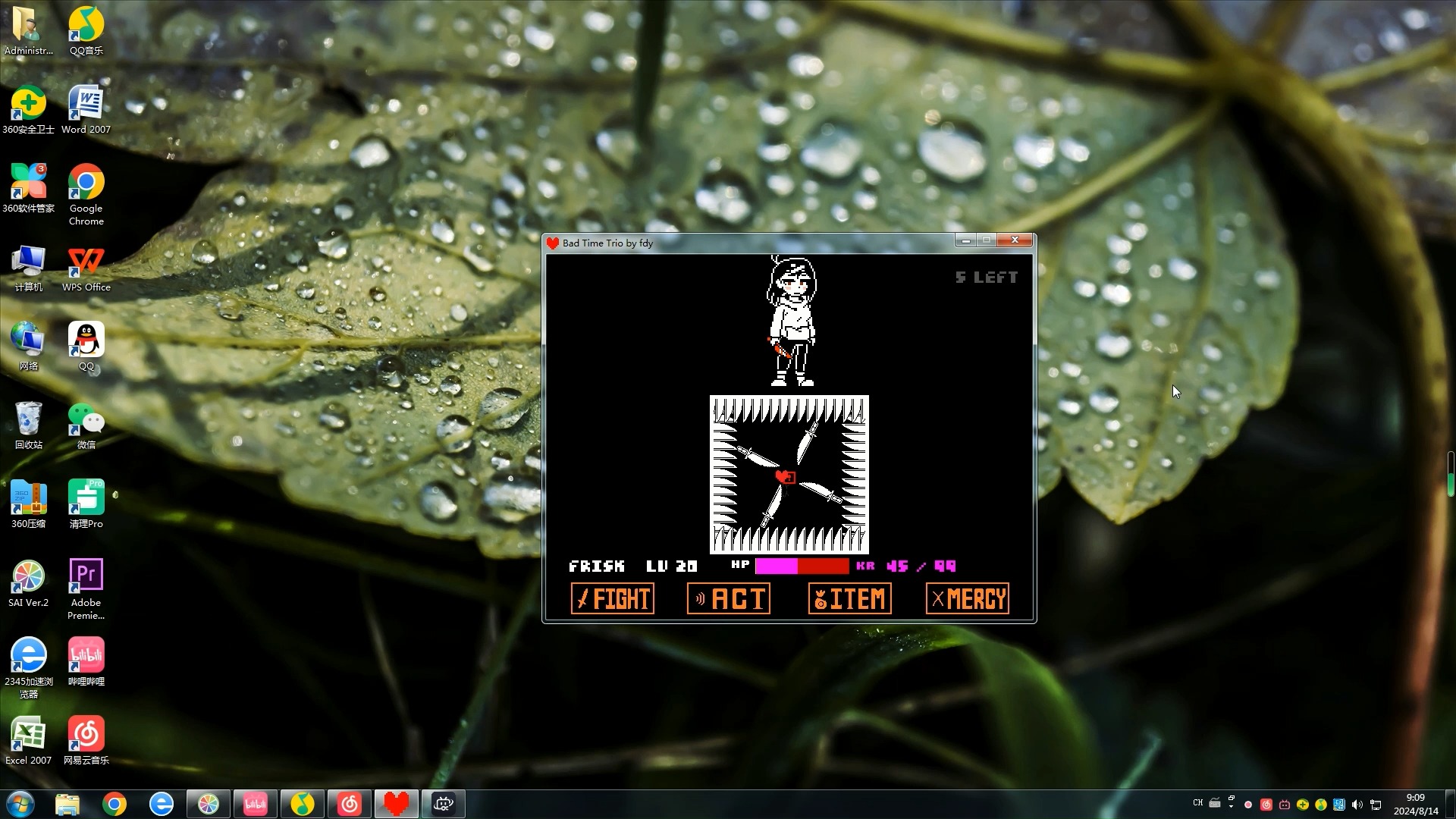Open the Adobe Premiere desktop shortcut
1456x819 pixels.
coord(86,589)
